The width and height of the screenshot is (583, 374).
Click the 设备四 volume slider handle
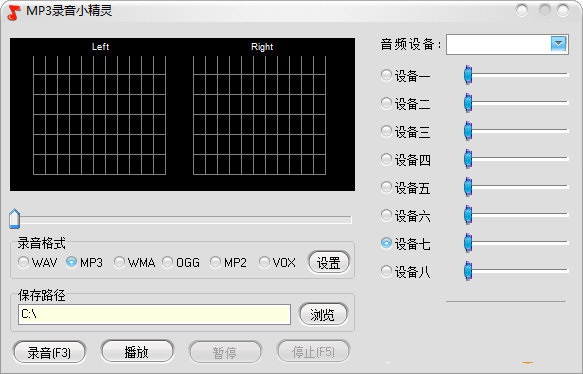(468, 159)
